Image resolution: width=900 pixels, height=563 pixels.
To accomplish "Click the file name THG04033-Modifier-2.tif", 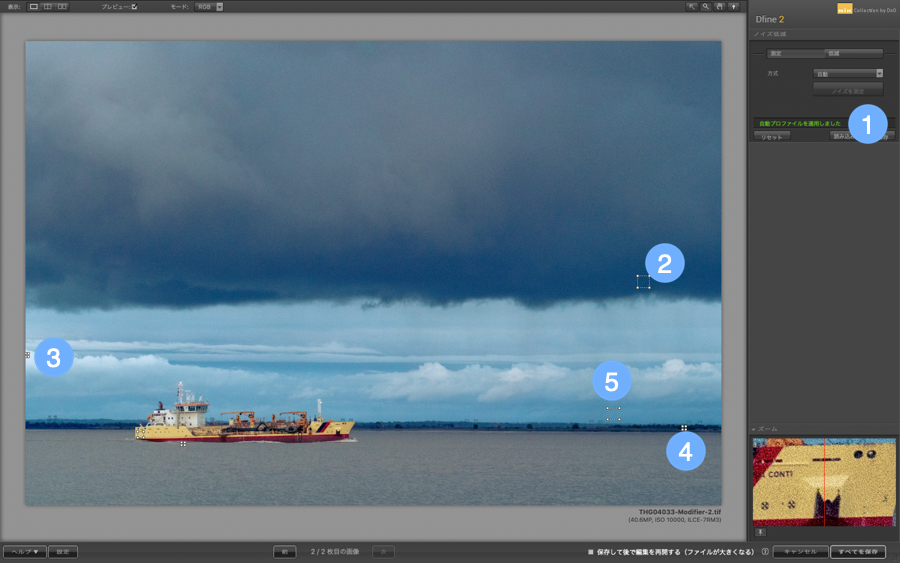I will tap(680, 512).
